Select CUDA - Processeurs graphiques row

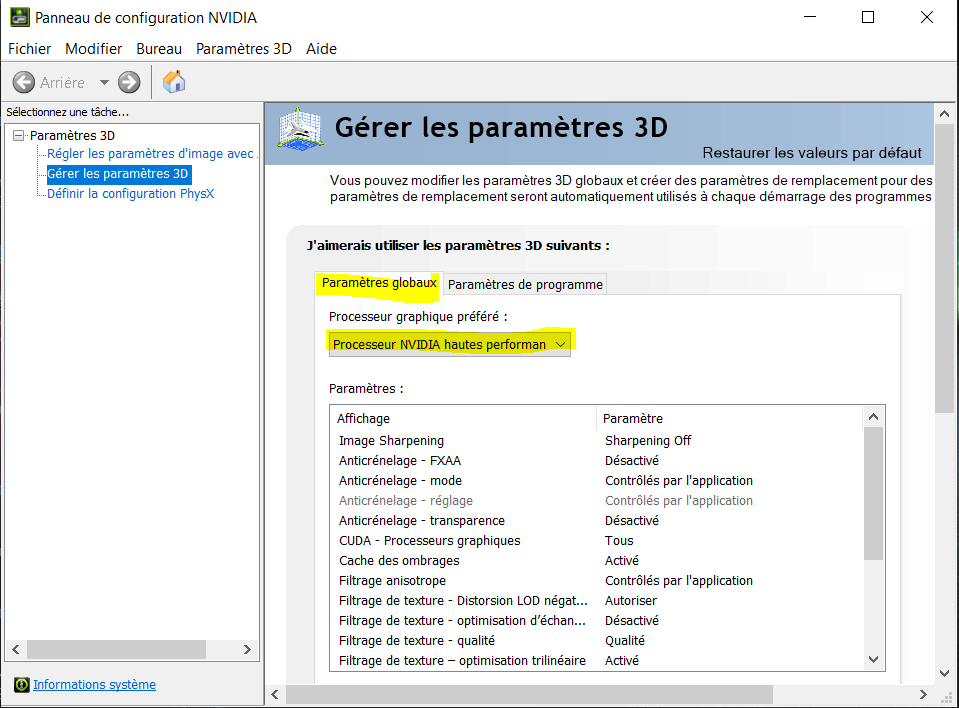coord(598,541)
